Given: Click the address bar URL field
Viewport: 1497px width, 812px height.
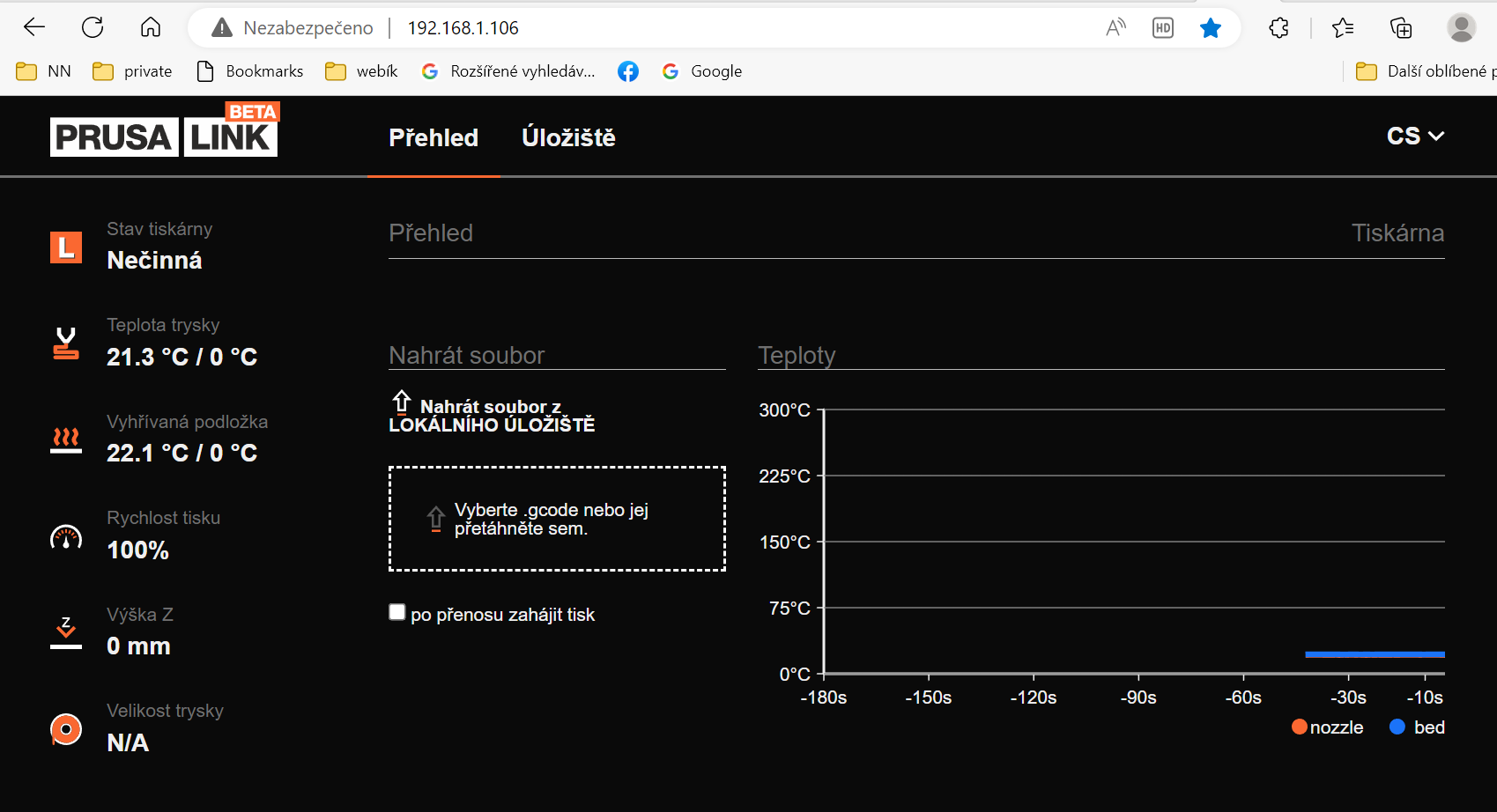Looking at the screenshot, I should click(x=617, y=28).
